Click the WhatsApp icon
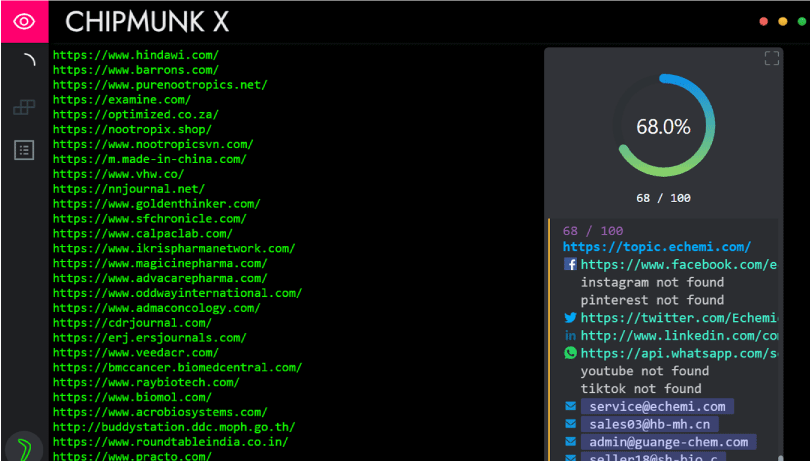The height and width of the screenshot is (461, 810). pyautogui.click(x=570, y=353)
